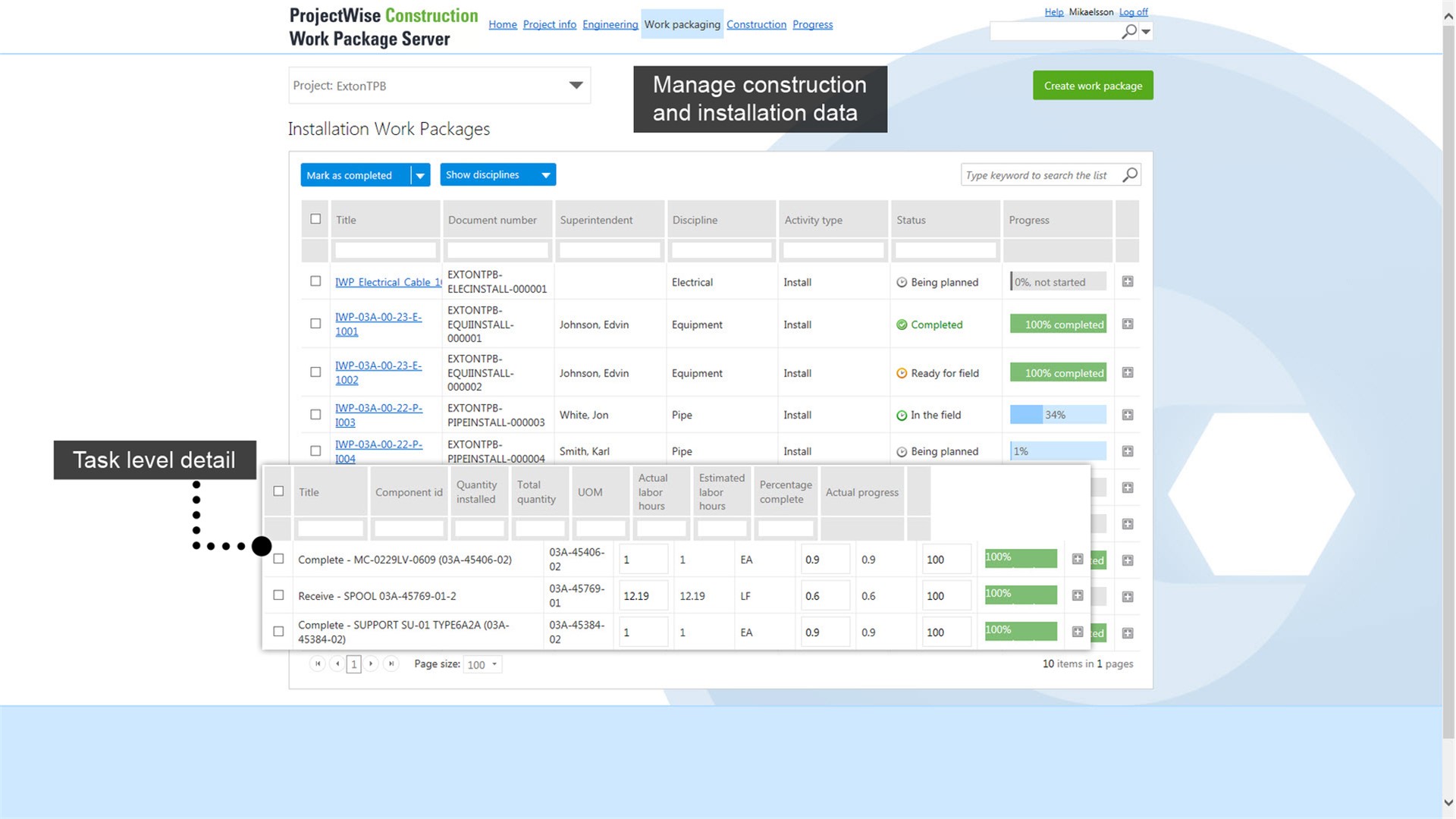Open the Construction menu
1456x819 pixels.
click(x=756, y=24)
